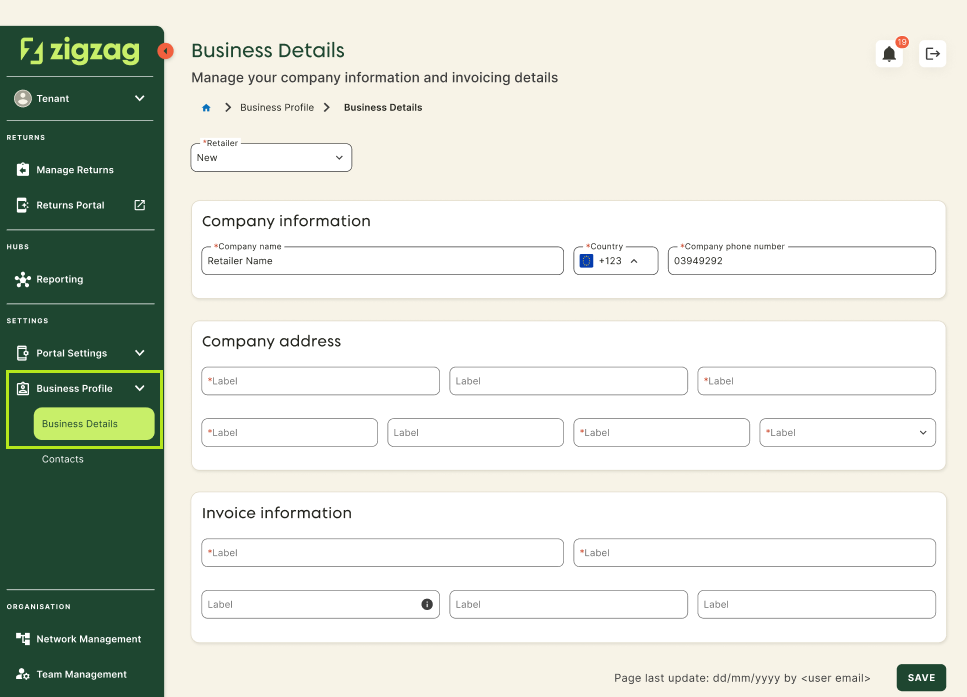Click the SAVE button
Image resolution: width=967 pixels, height=697 pixels.
pyautogui.click(x=921, y=677)
